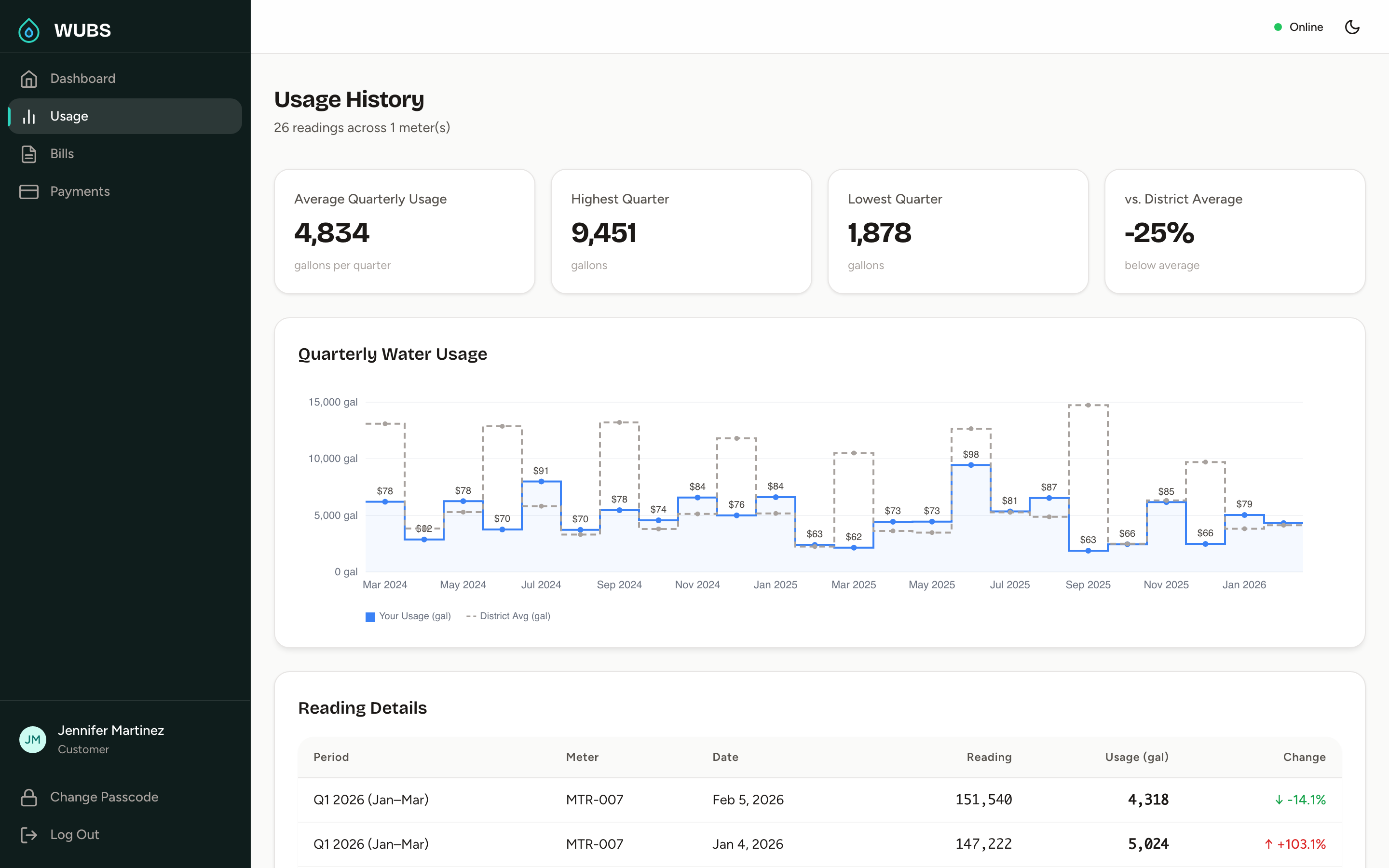Open Bills using the document icon
Image resolution: width=1389 pixels, height=868 pixels.
tap(29, 154)
